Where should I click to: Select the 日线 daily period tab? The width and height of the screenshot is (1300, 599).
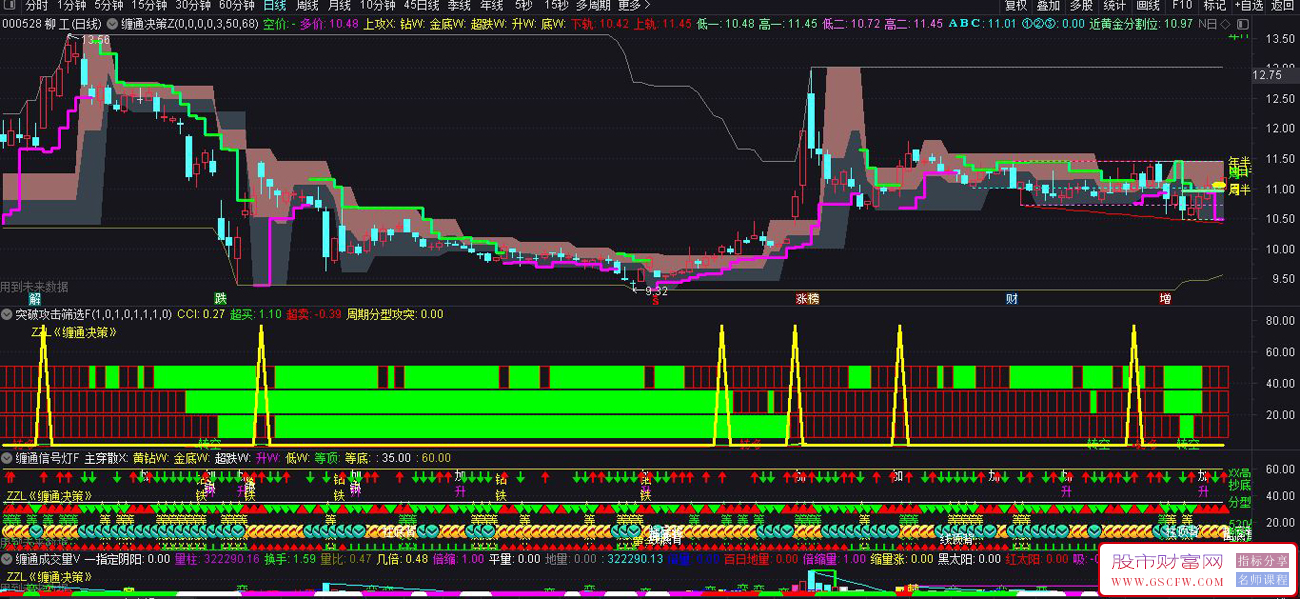(275, 5)
